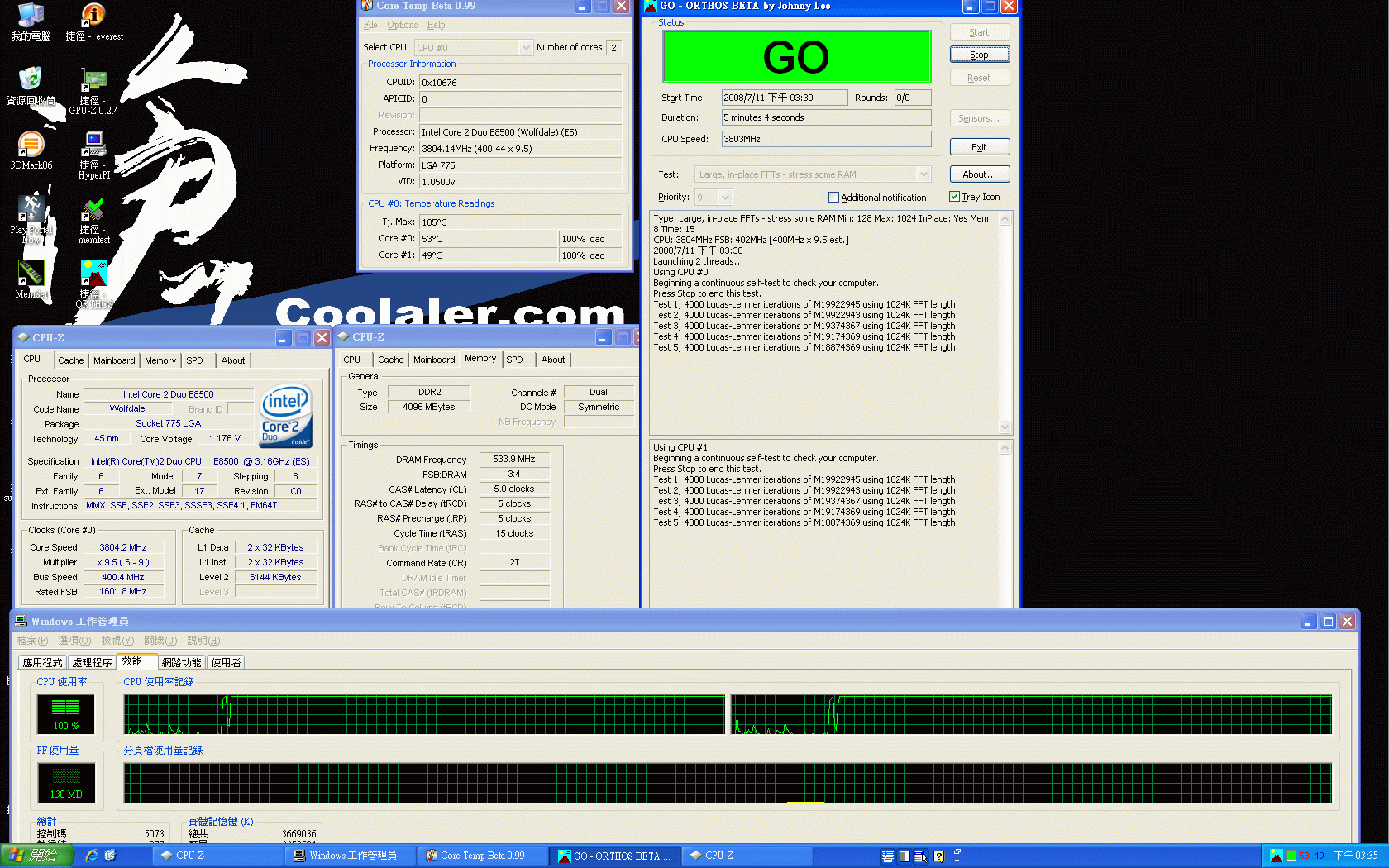Select the 網路功能 tab in Task Manager
The width and height of the screenshot is (1389, 868).
pos(181,663)
